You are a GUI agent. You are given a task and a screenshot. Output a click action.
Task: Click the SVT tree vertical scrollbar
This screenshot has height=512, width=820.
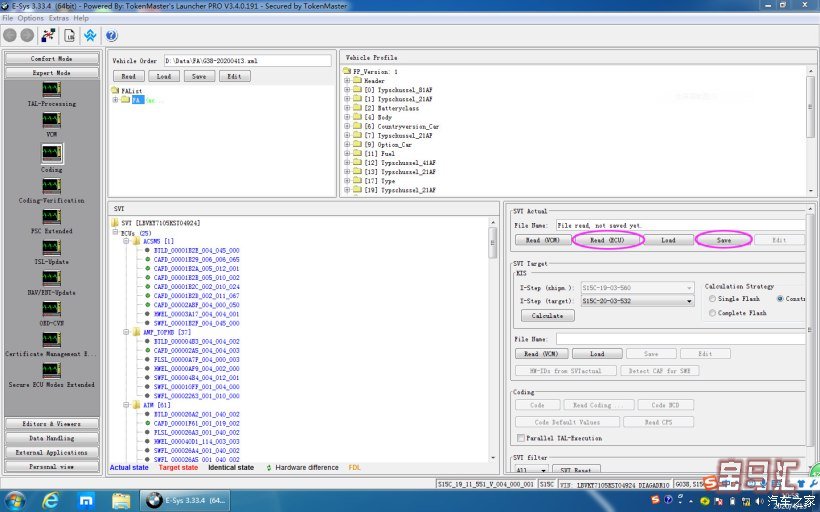493,340
